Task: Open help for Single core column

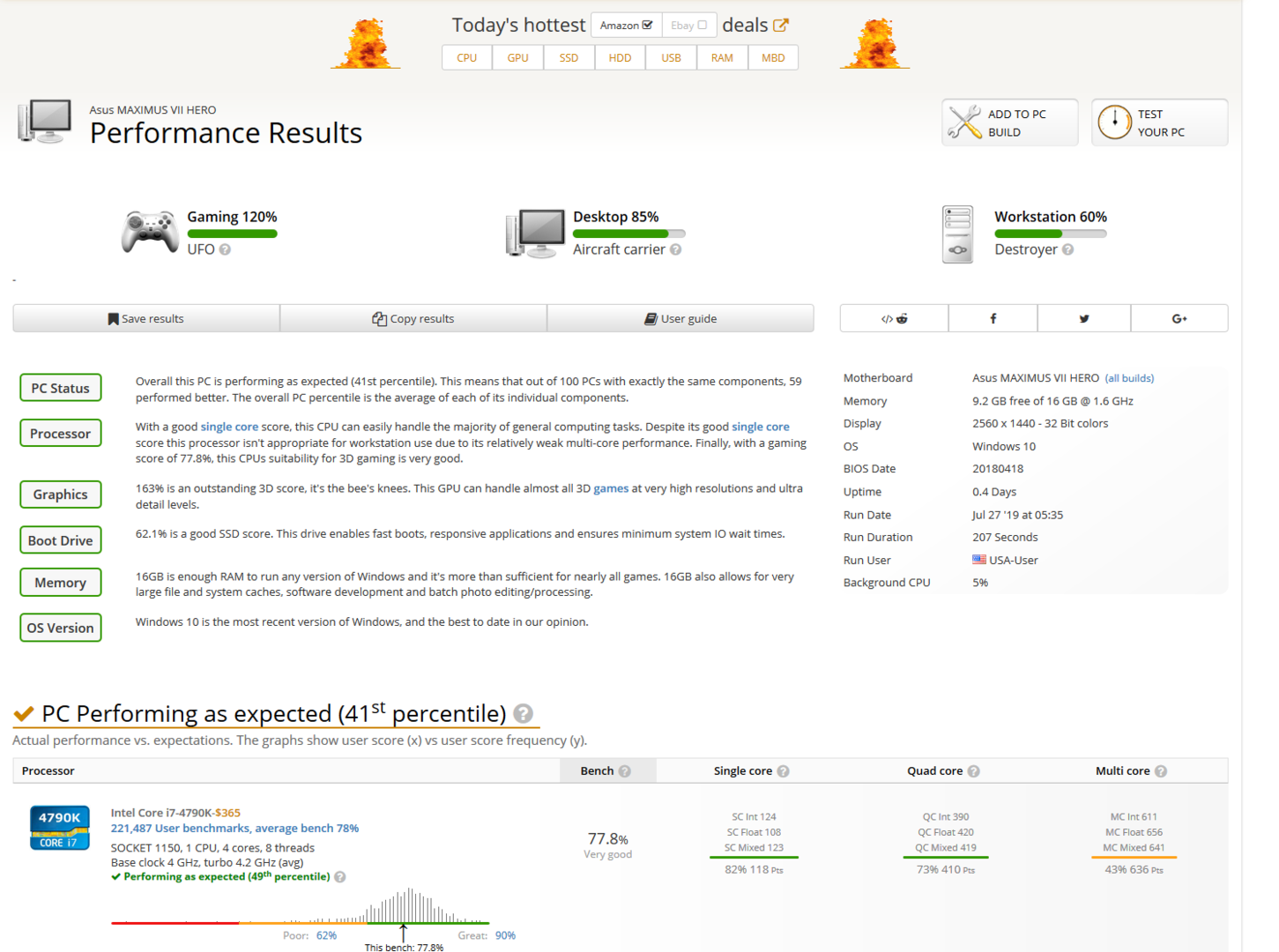Action: click(x=783, y=771)
